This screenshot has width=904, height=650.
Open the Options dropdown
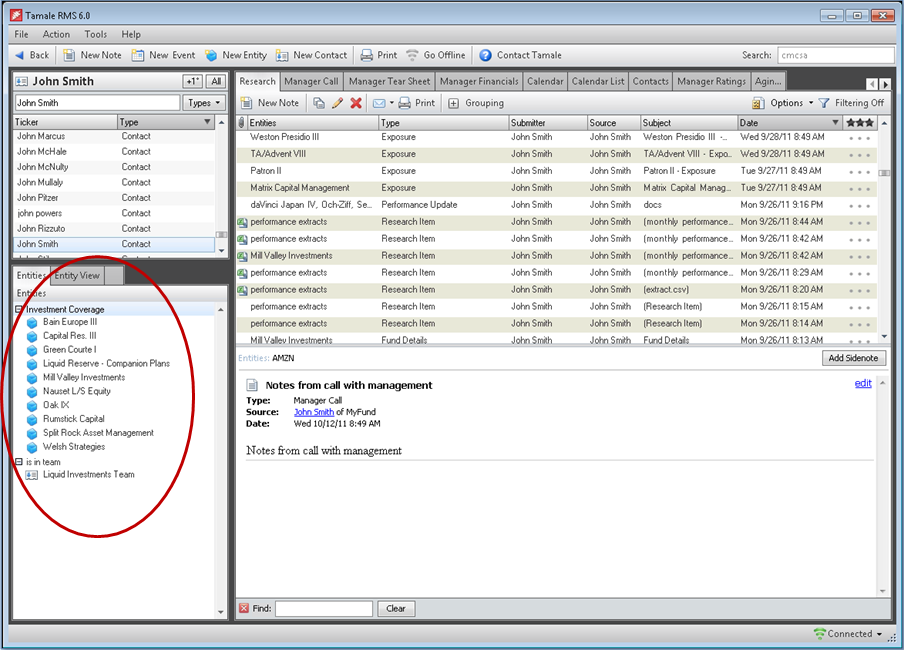coord(782,103)
